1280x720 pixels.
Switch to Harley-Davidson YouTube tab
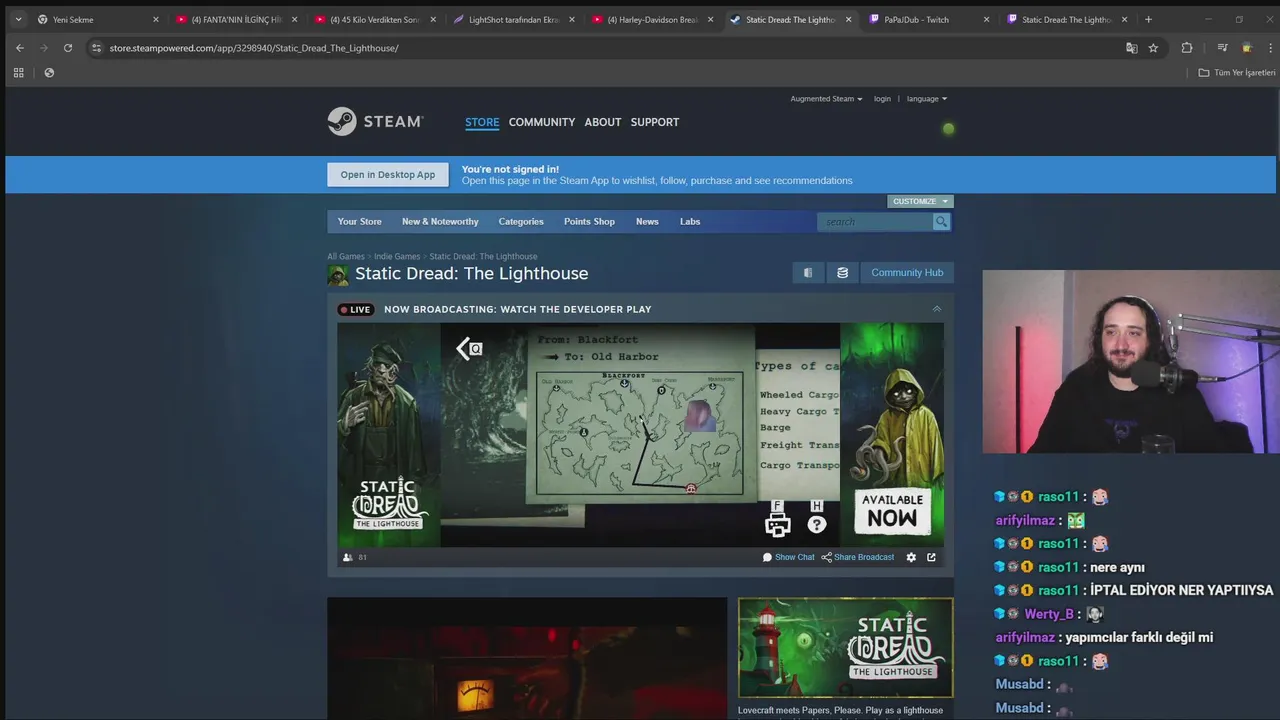[650, 19]
